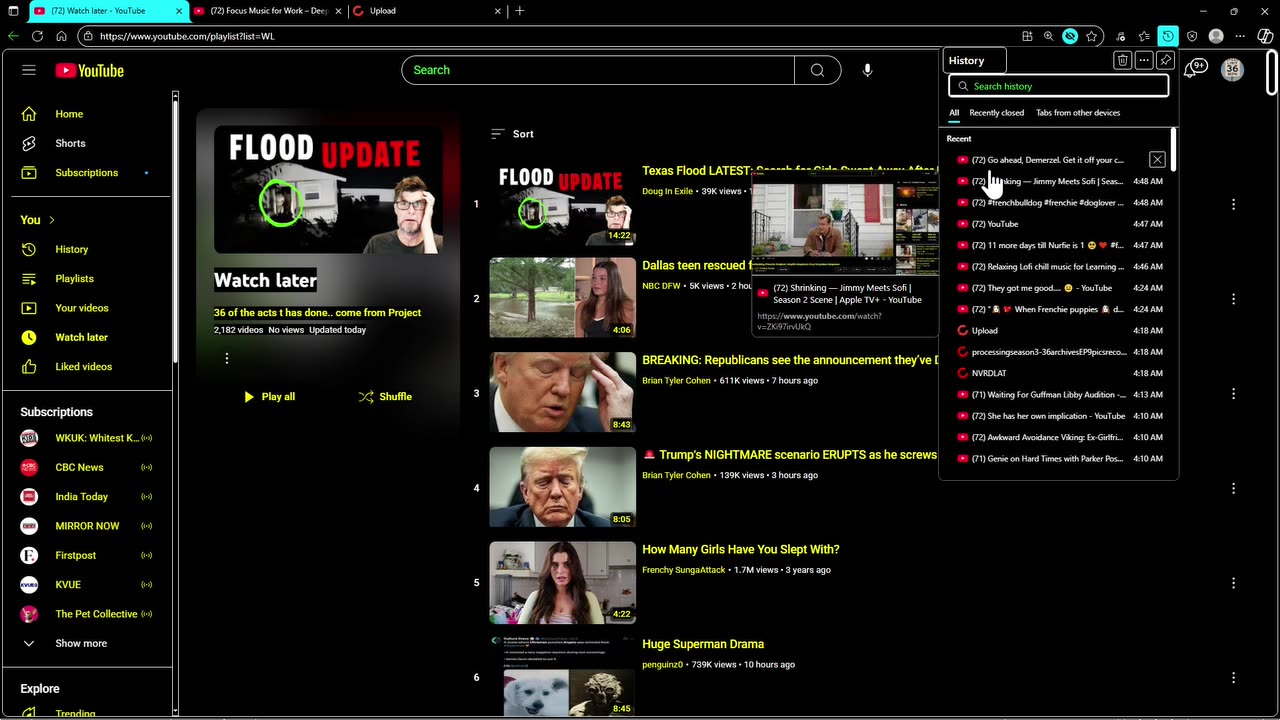
Task: Start voice search with the microphone
Action: click(867, 70)
